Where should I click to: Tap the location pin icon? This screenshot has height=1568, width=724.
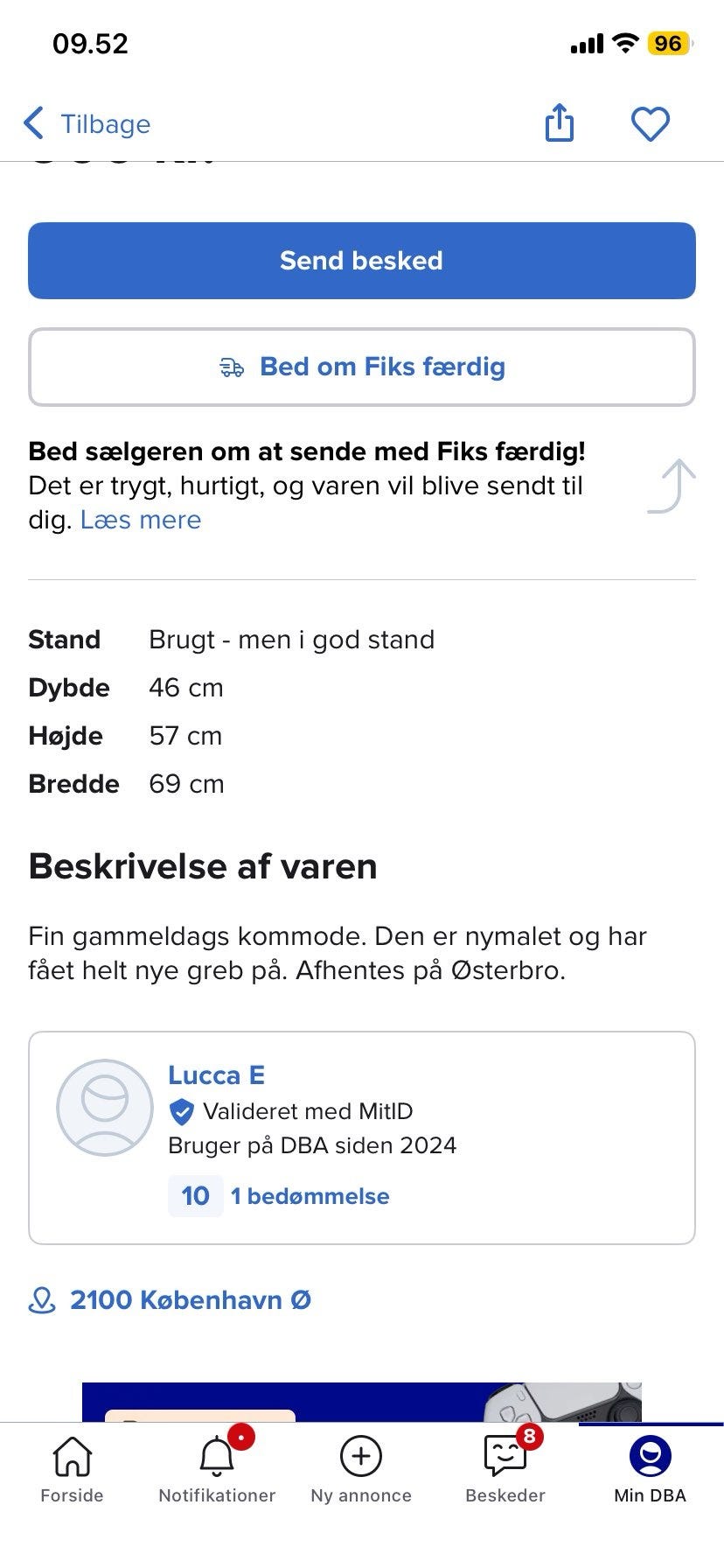(x=42, y=1300)
